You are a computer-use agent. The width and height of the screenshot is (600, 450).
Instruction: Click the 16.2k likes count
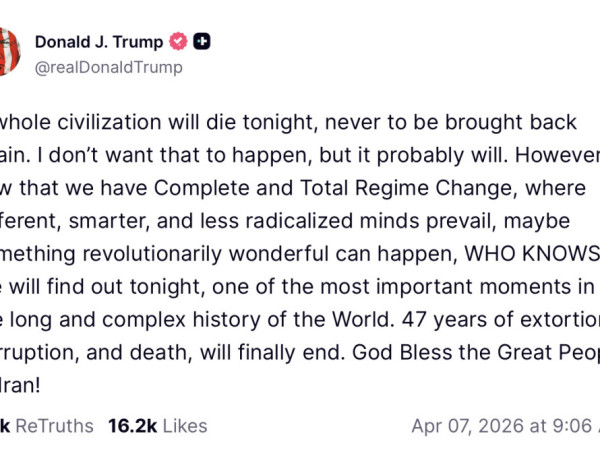coord(130,426)
